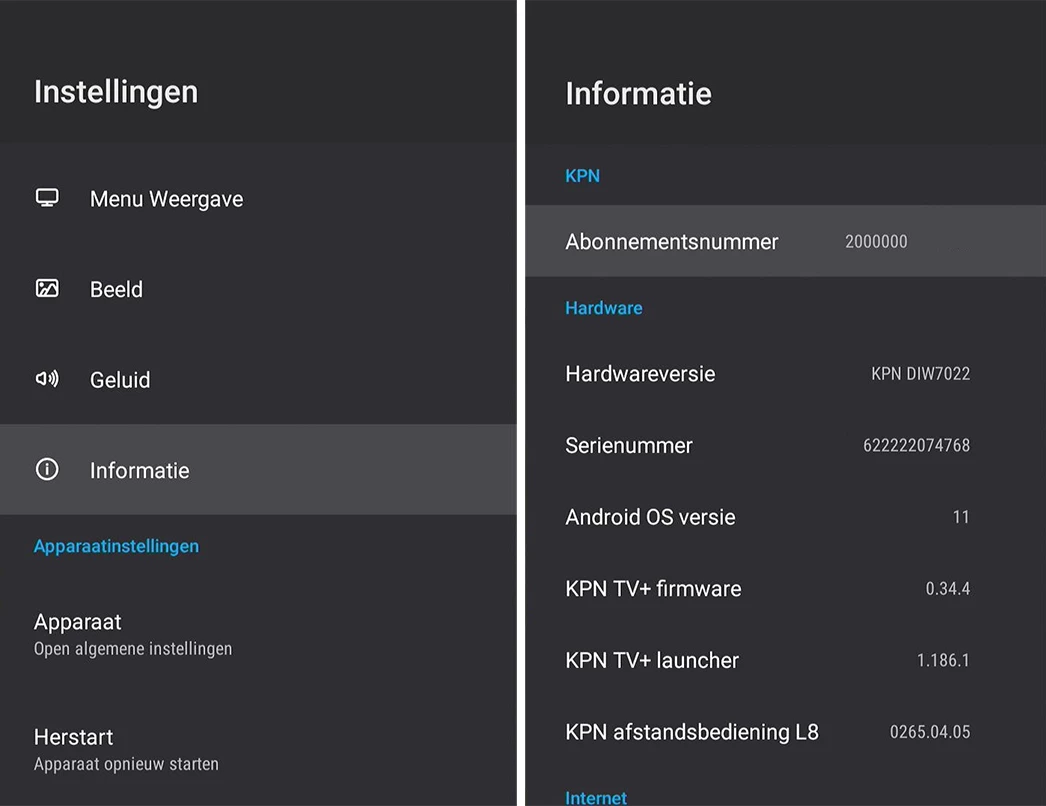Screen dimensions: 1046x806
Task: Click the Geluid speaker icon
Action: click(x=47, y=379)
